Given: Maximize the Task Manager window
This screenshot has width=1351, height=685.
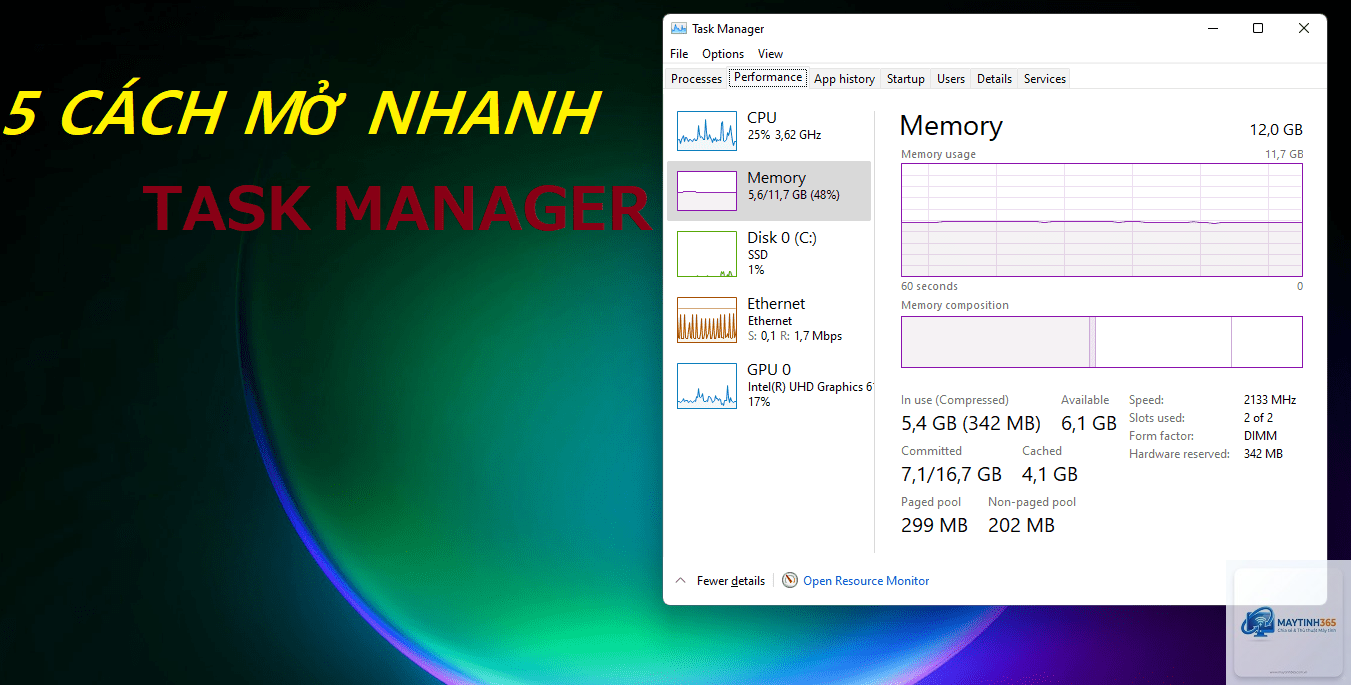Looking at the screenshot, I should (1258, 29).
